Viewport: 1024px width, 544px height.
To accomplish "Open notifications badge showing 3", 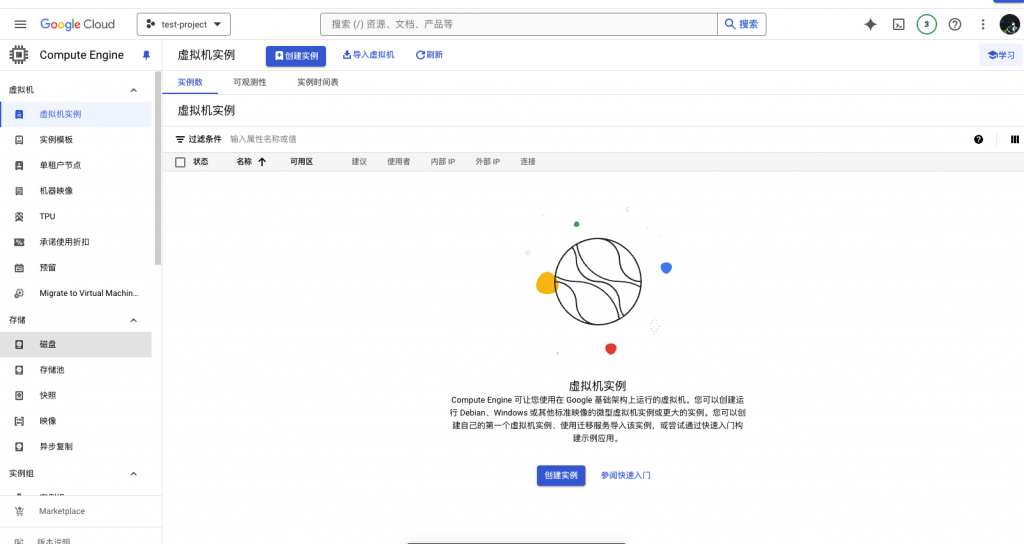I will pos(926,24).
